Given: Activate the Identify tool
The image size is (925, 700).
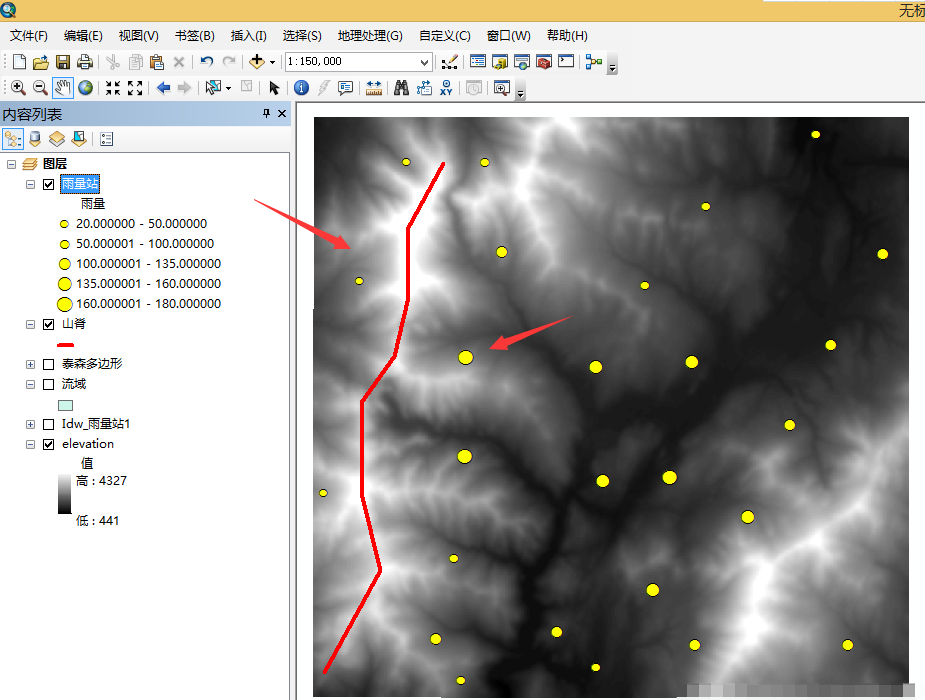Looking at the screenshot, I should pos(301,88).
